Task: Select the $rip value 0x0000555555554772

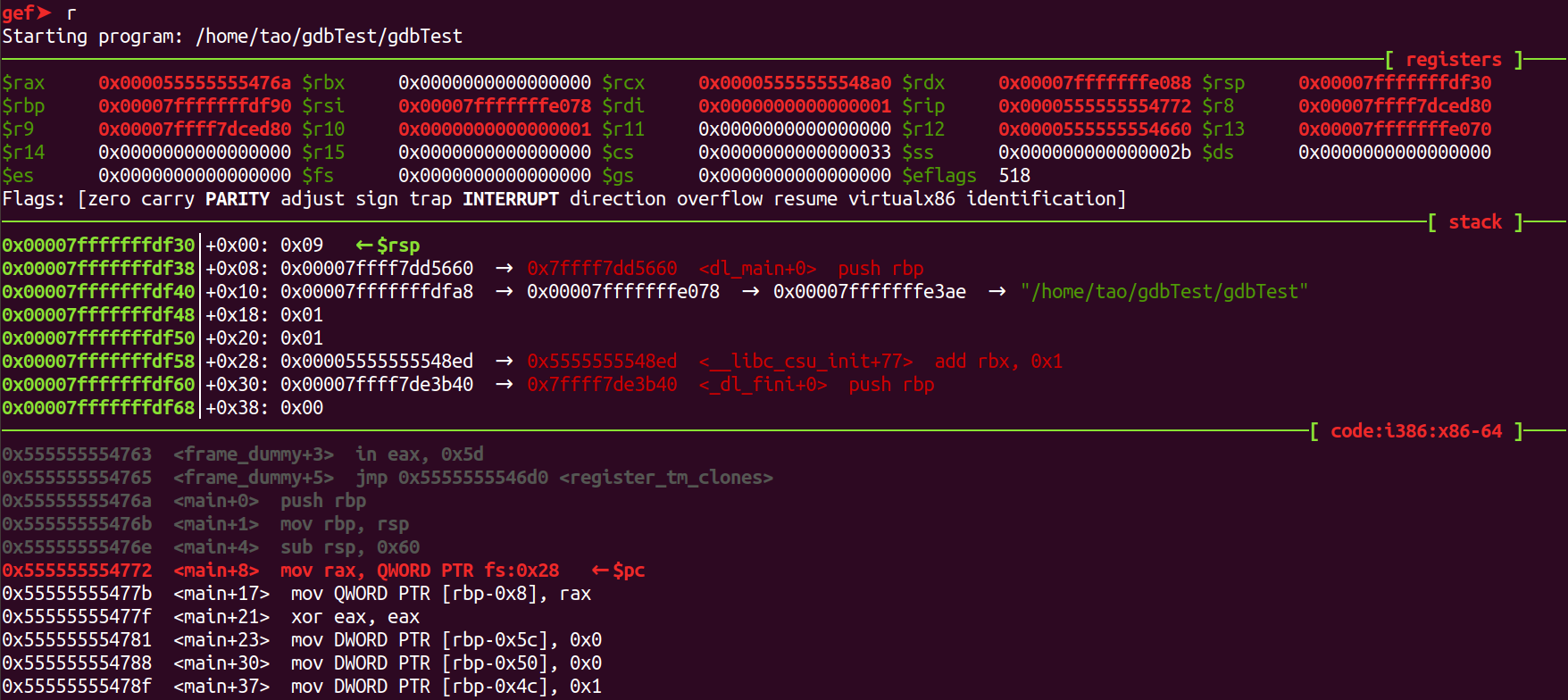Action: [1095, 105]
